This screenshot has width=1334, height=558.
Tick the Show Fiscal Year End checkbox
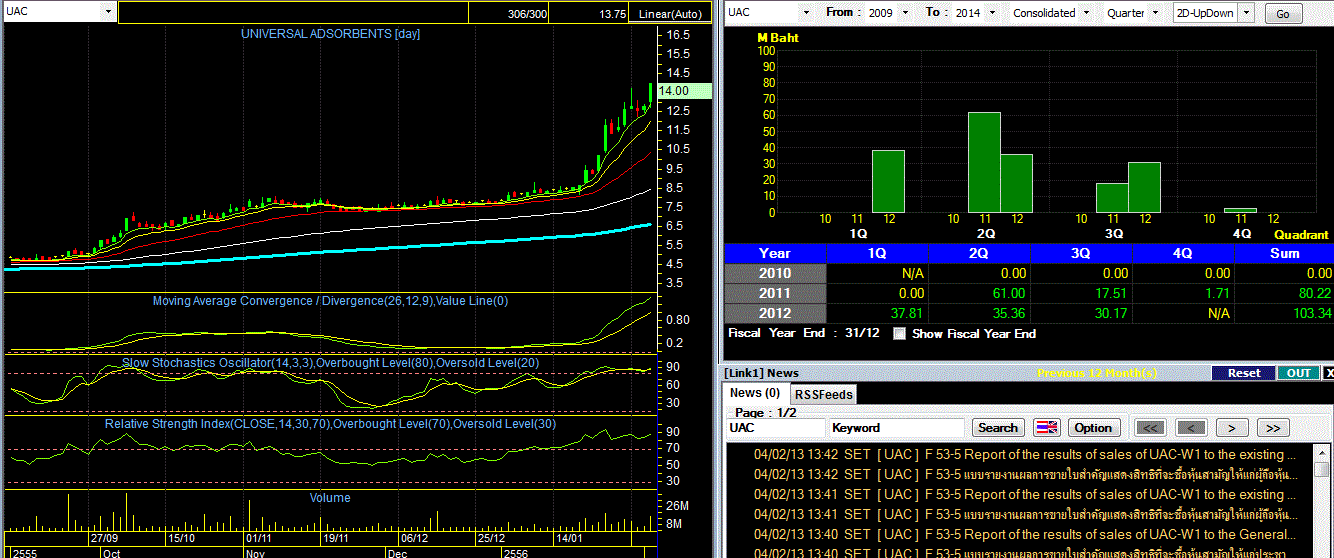(900, 334)
